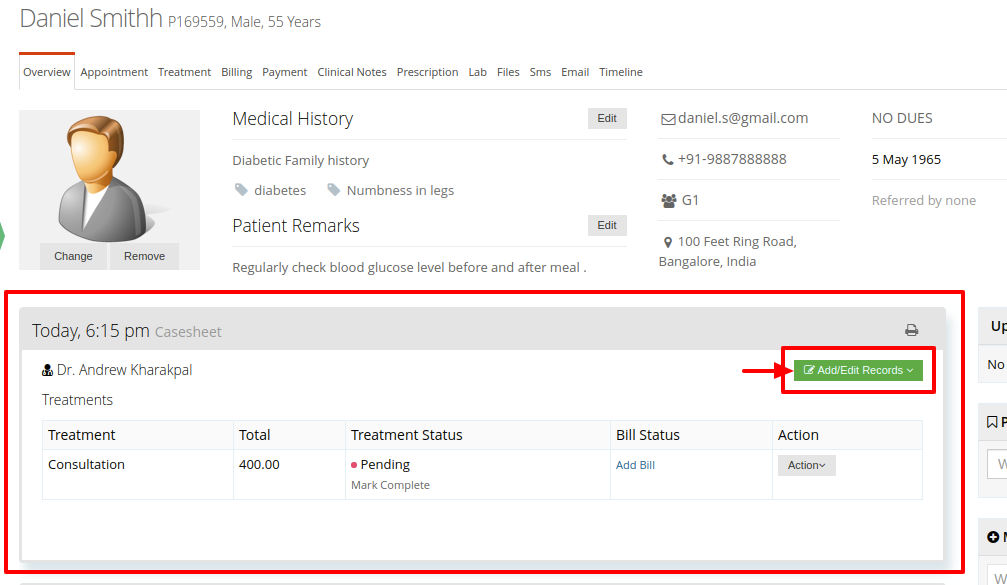The image size is (1007, 585).
Task: Click the diabetes tag icon
Action: 241,189
